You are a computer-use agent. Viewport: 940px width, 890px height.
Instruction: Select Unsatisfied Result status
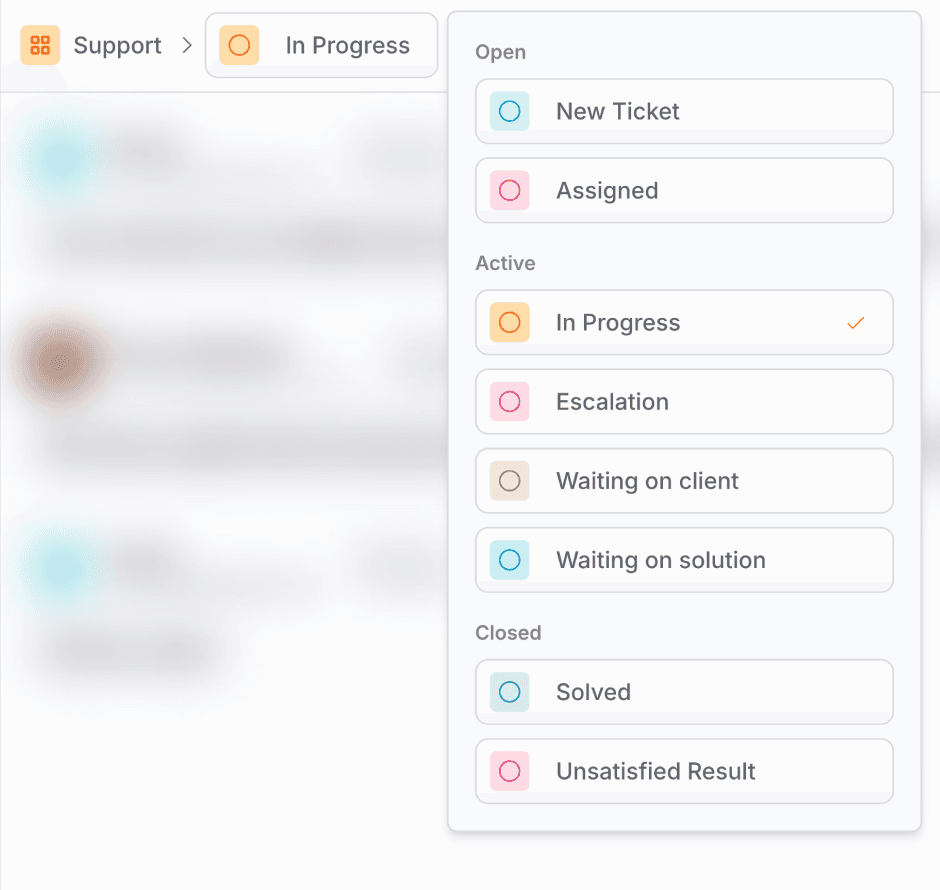pyautogui.click(x=684, y=770)
